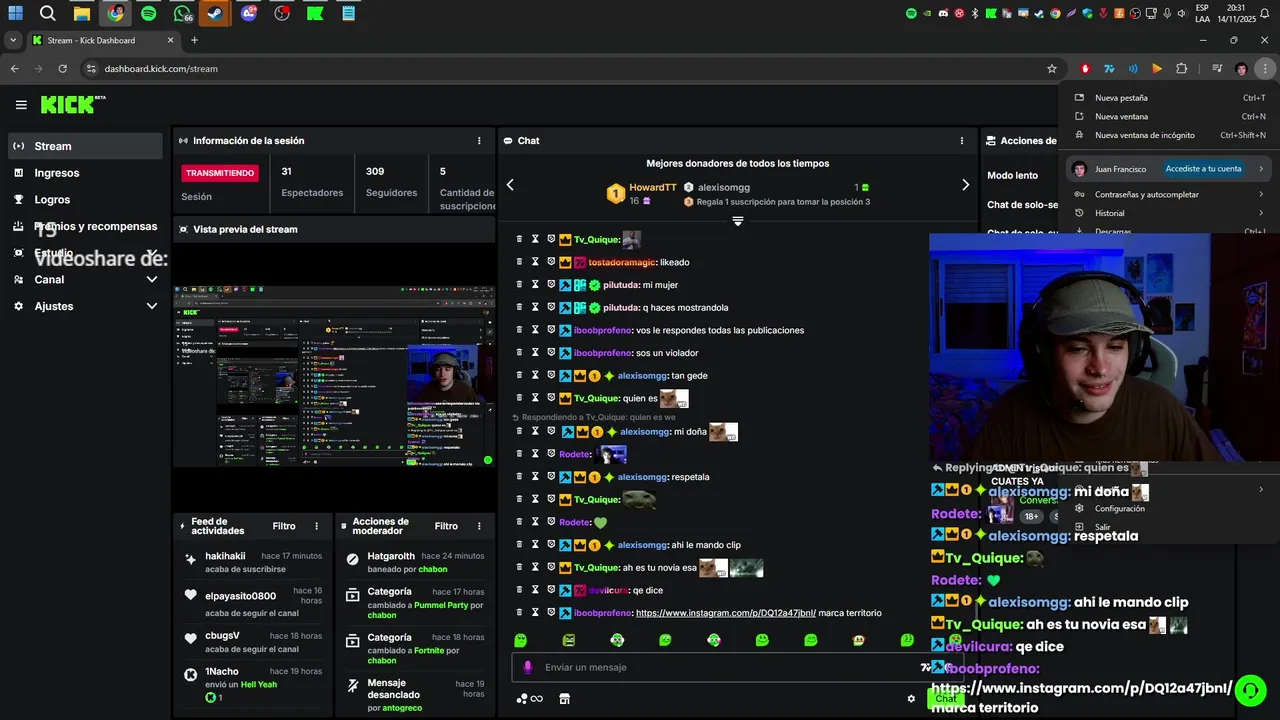The height and width of the screenshot is (720, 1280).
Task: Open Filtro in Acciones de moderador
Action: pyautogui.click(x=446, y=526)
